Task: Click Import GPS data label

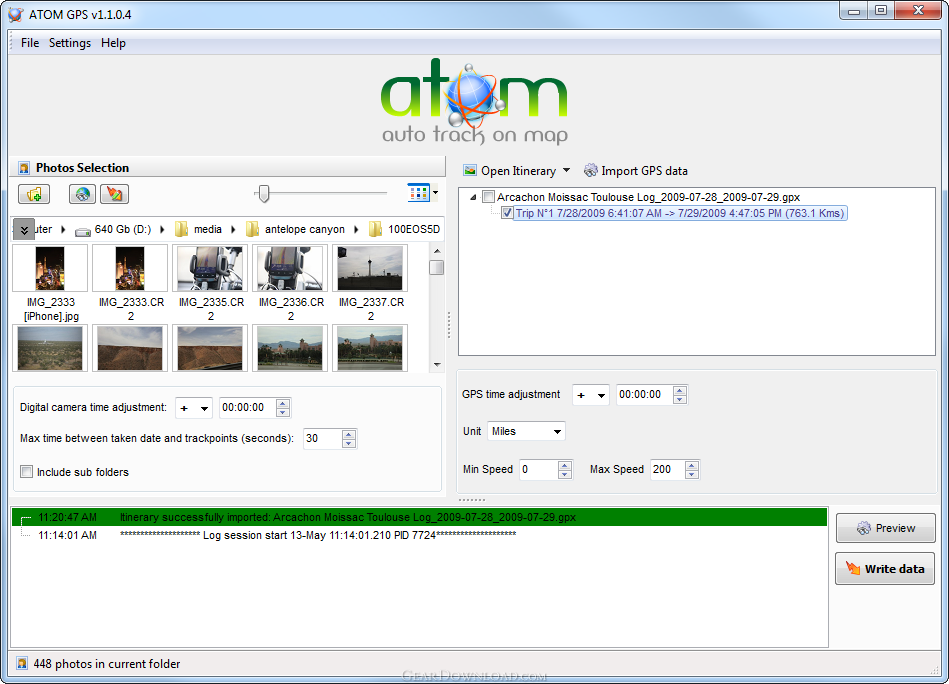Action: click(645, 171)
